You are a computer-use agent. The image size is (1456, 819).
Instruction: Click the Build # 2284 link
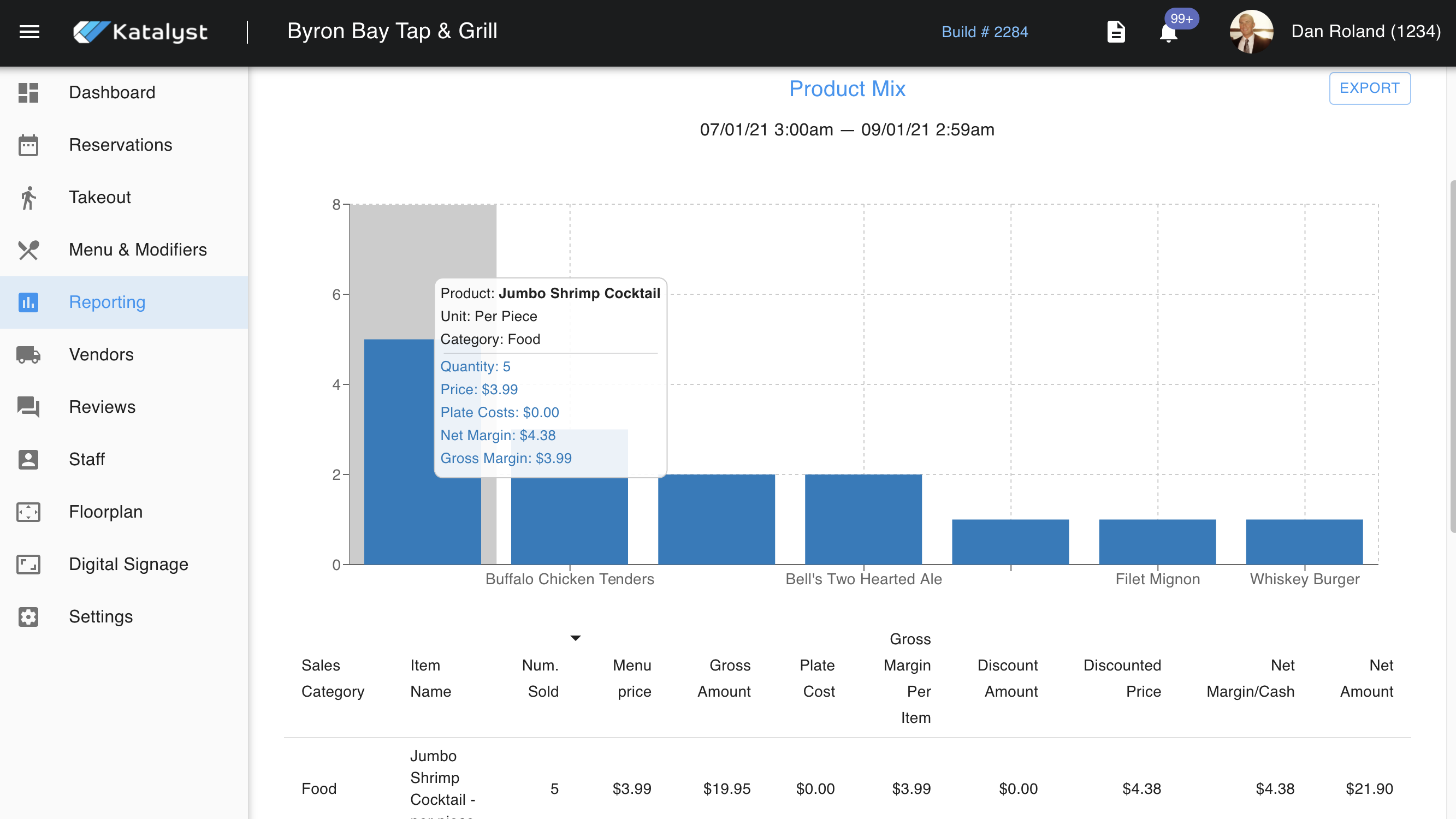tap(985, 32)
